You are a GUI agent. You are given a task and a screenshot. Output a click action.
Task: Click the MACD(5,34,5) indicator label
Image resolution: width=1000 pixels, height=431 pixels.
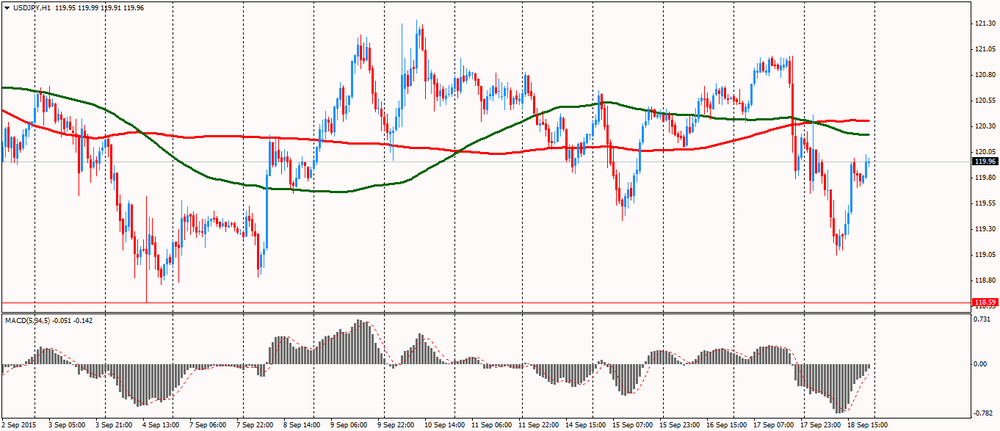click(x=26, y=320)
